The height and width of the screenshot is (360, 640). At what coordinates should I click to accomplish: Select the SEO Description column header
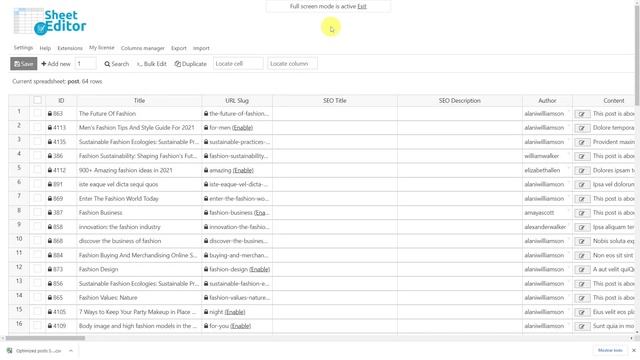[x=460, y=100]
